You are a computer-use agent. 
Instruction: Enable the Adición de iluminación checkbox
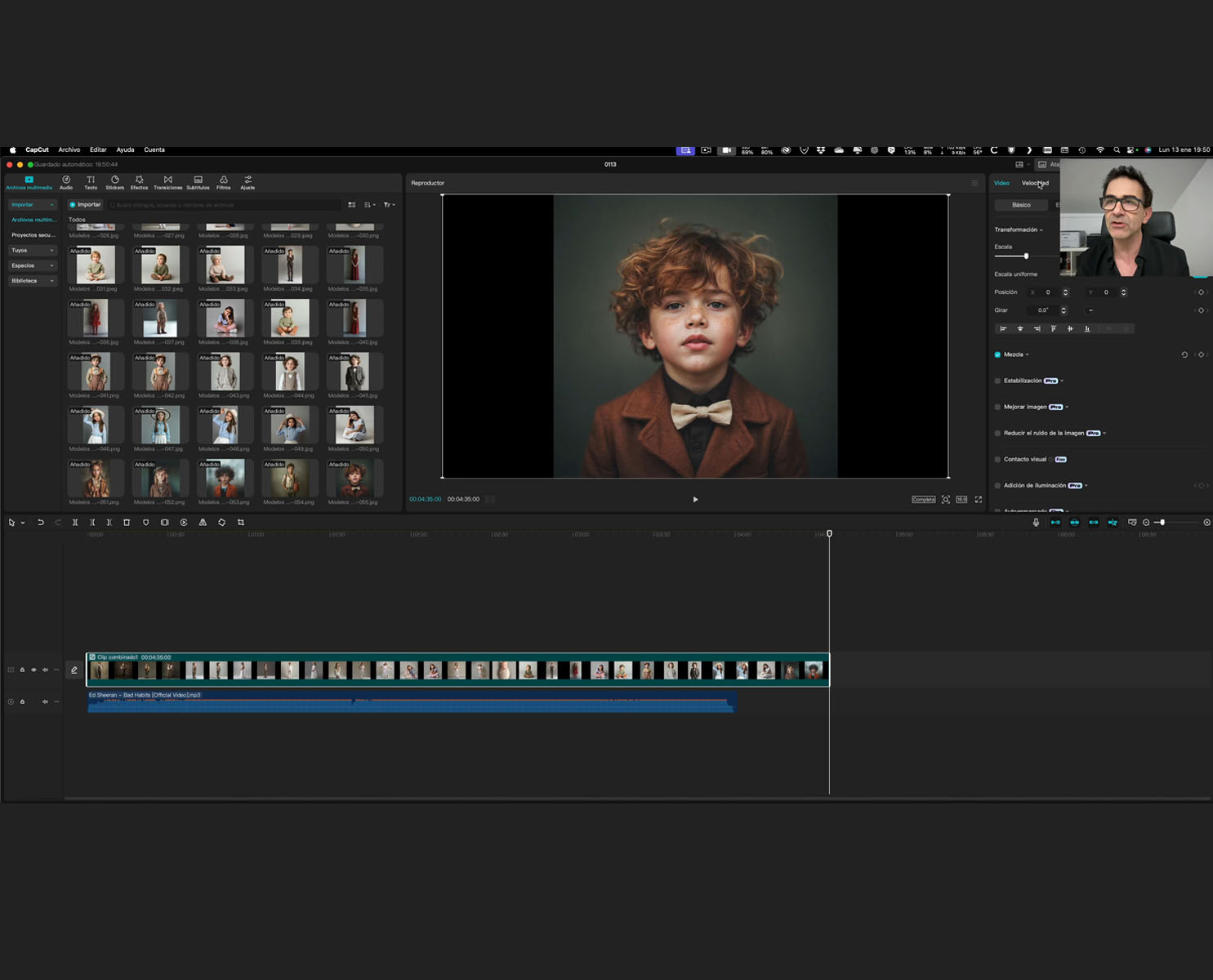tap(997, 486)
